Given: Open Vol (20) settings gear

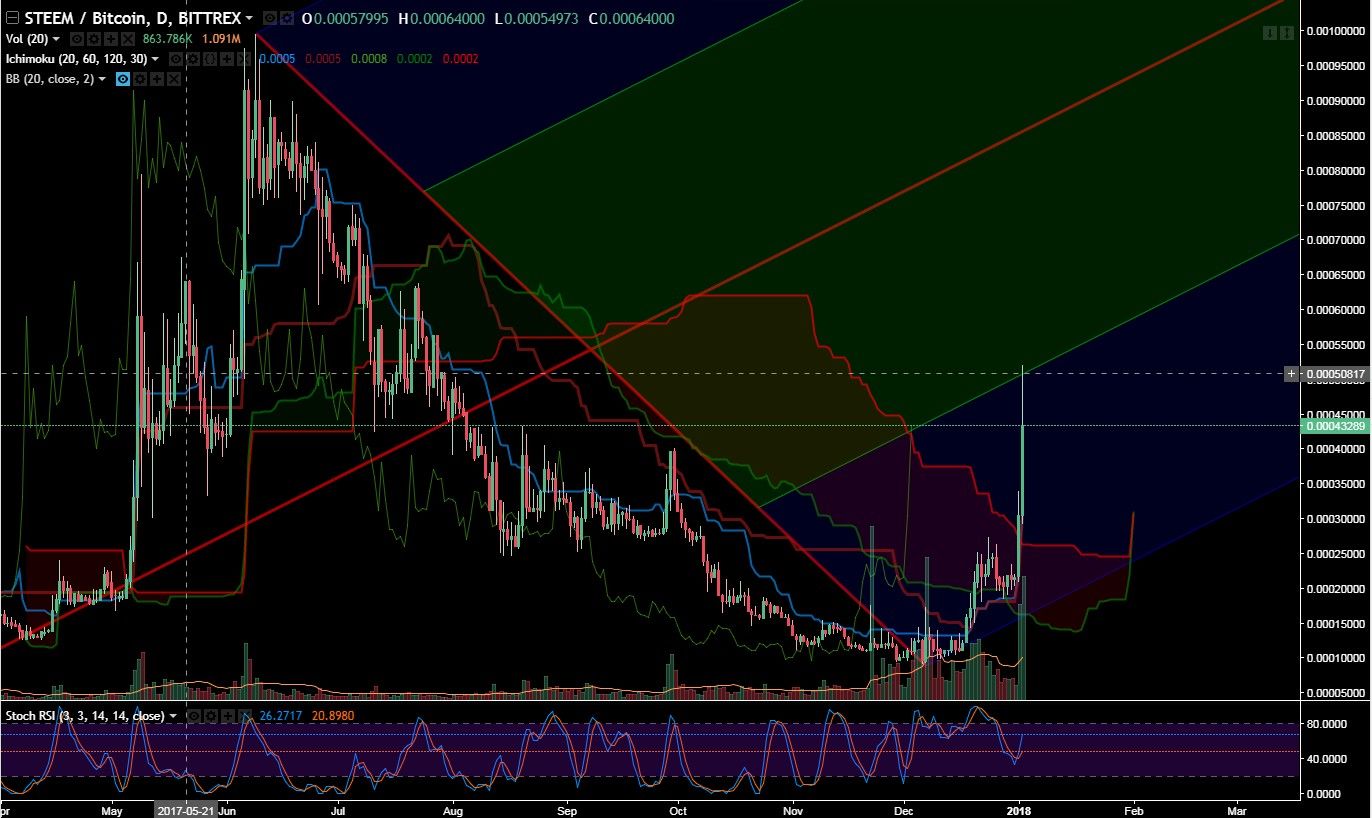Looking at the screenshot, I should coord(93,39).
